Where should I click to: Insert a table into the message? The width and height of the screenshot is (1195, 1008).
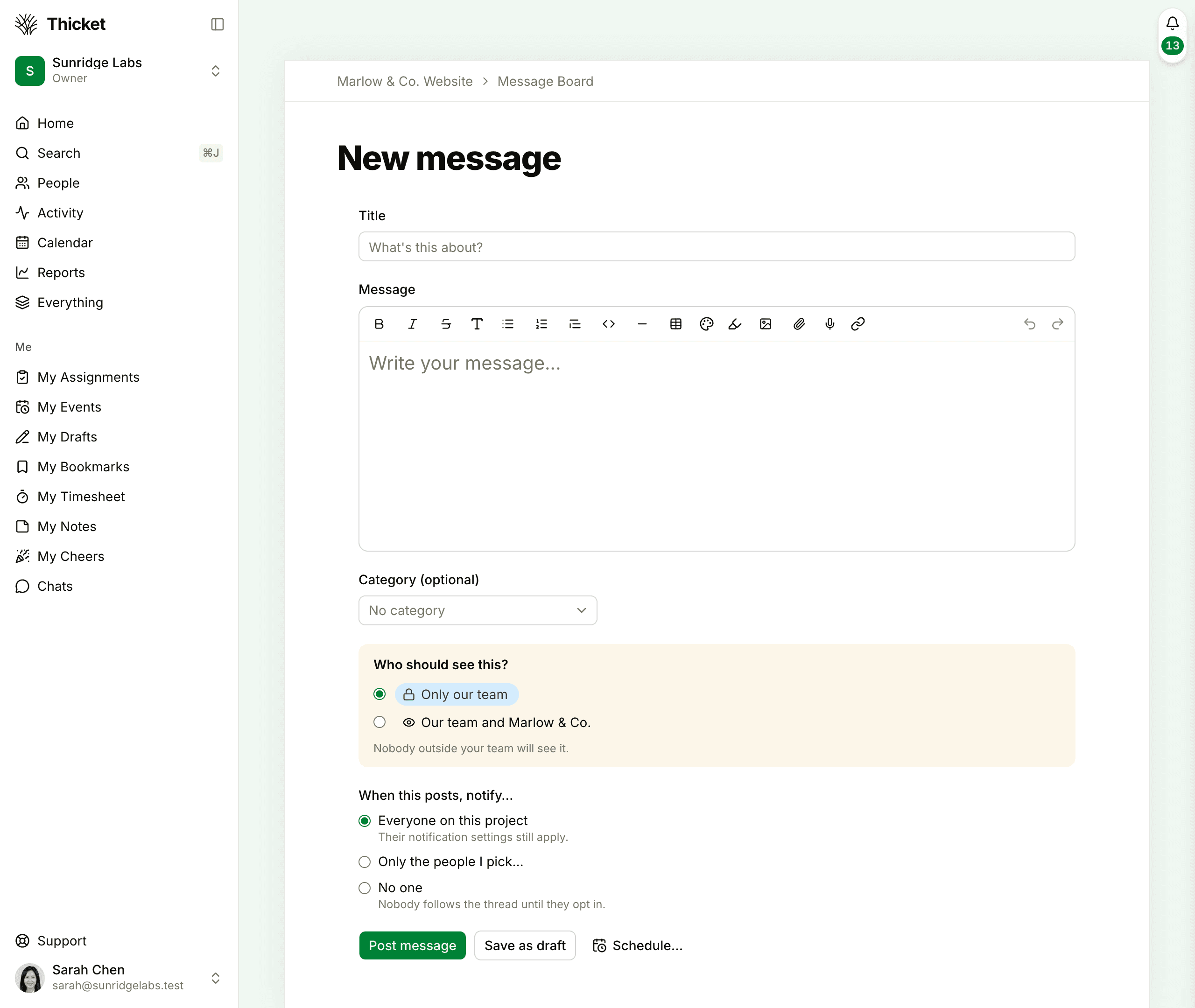[675, 324]
